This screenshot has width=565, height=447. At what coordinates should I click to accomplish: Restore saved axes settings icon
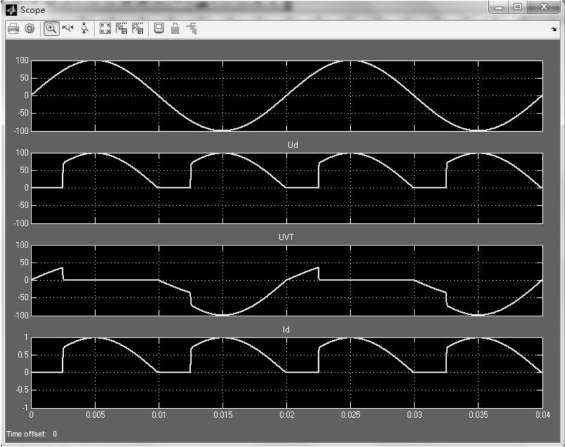click(x=138, y=28)
